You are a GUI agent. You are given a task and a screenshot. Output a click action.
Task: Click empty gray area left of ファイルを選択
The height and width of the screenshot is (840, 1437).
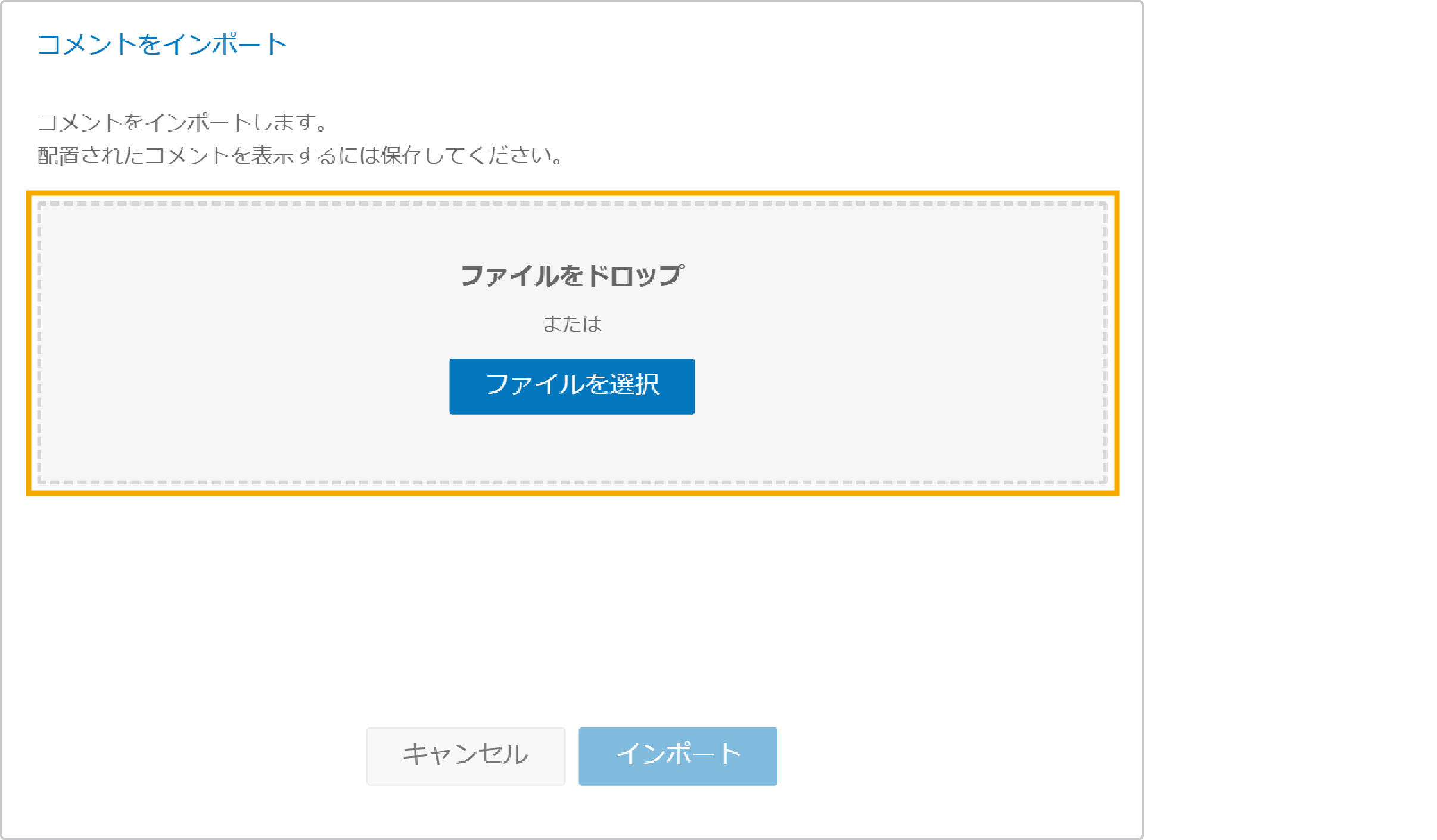tap(238, 386)
